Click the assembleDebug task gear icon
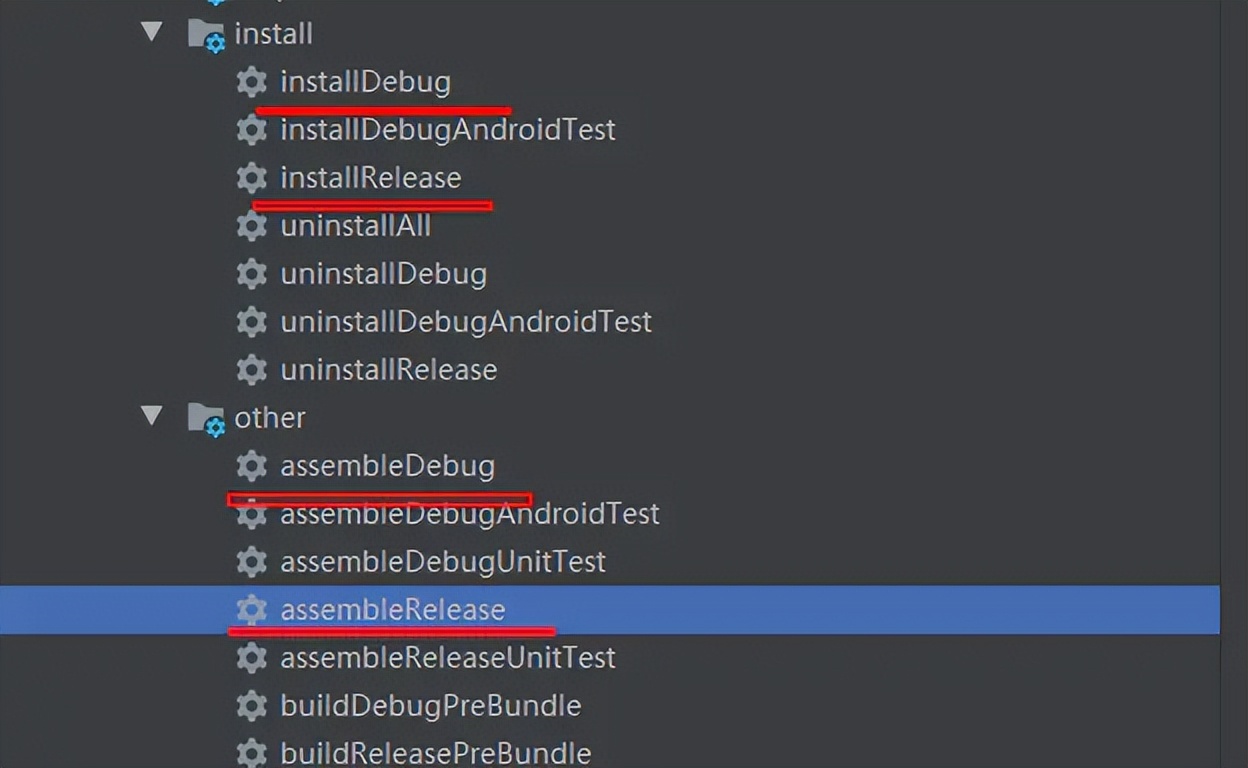 click(251, 465)
